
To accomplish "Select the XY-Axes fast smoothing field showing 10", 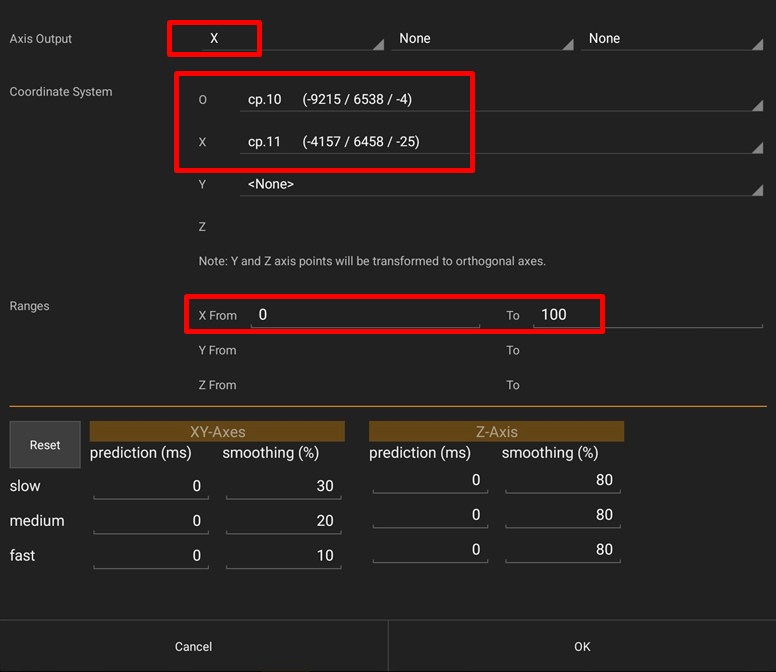I will (x=283, y=555).
